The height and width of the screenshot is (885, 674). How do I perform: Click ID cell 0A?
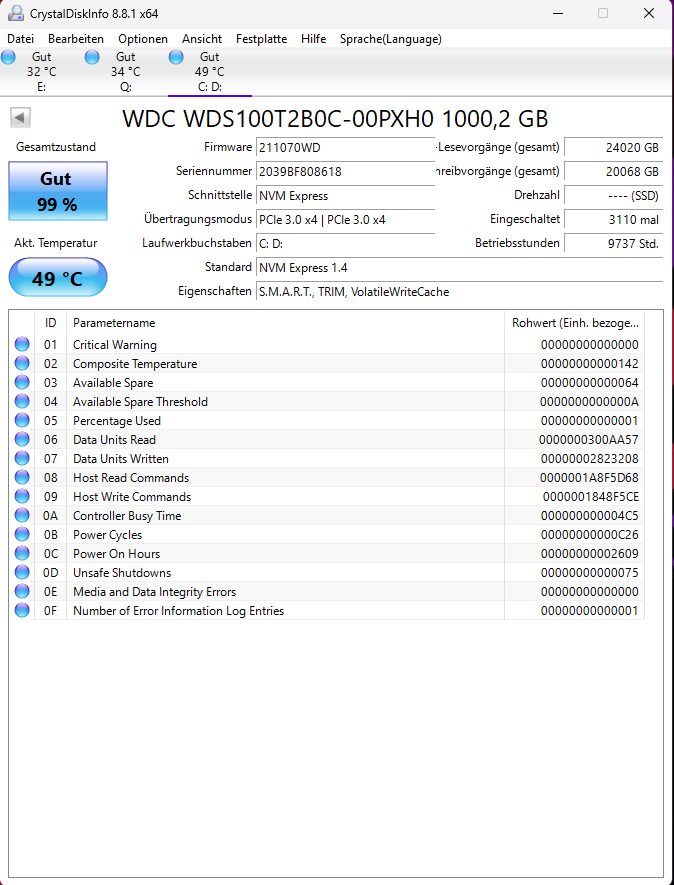50,515
